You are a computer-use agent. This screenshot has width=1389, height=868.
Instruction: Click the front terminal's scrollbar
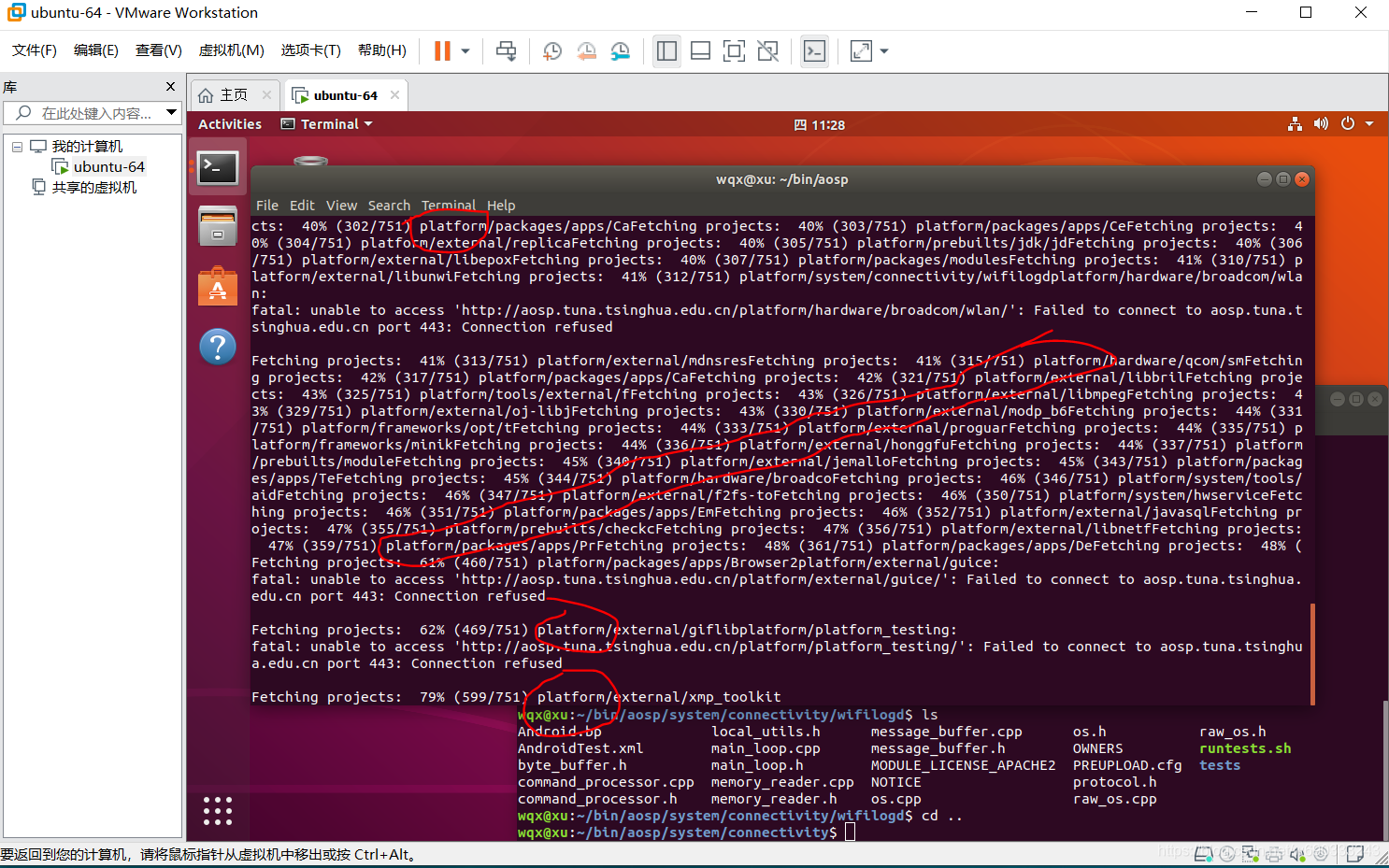click(1312, 654)
